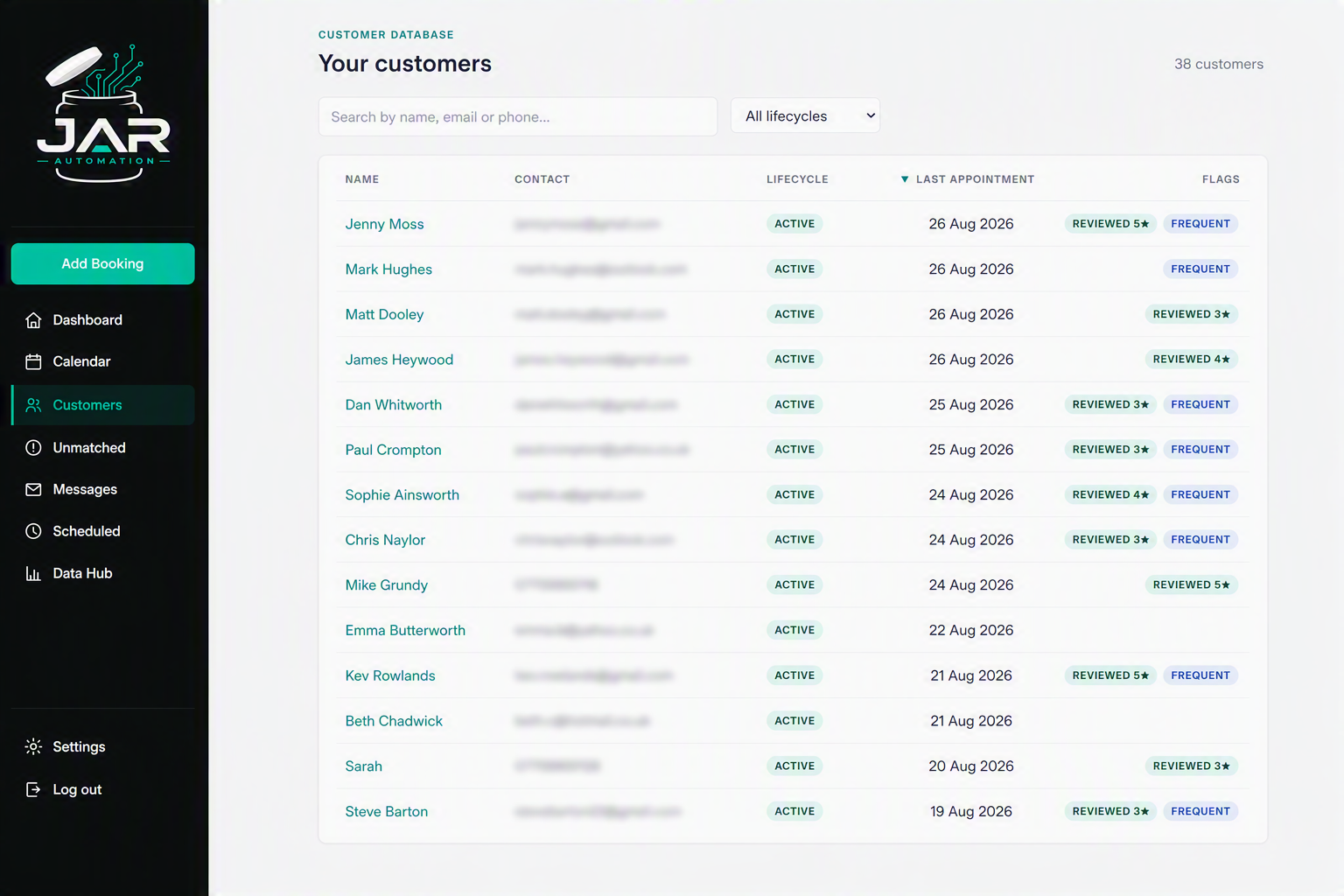
Task: Open Beth Chadwick's customer page
Action: (x=394, y=721)
